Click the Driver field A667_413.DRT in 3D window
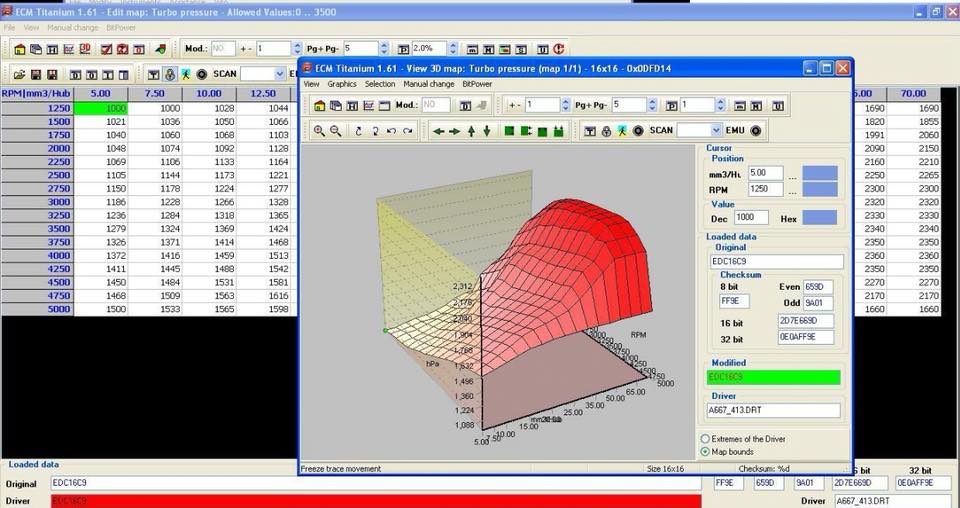 pyautogui.click(x=773, y=410)
